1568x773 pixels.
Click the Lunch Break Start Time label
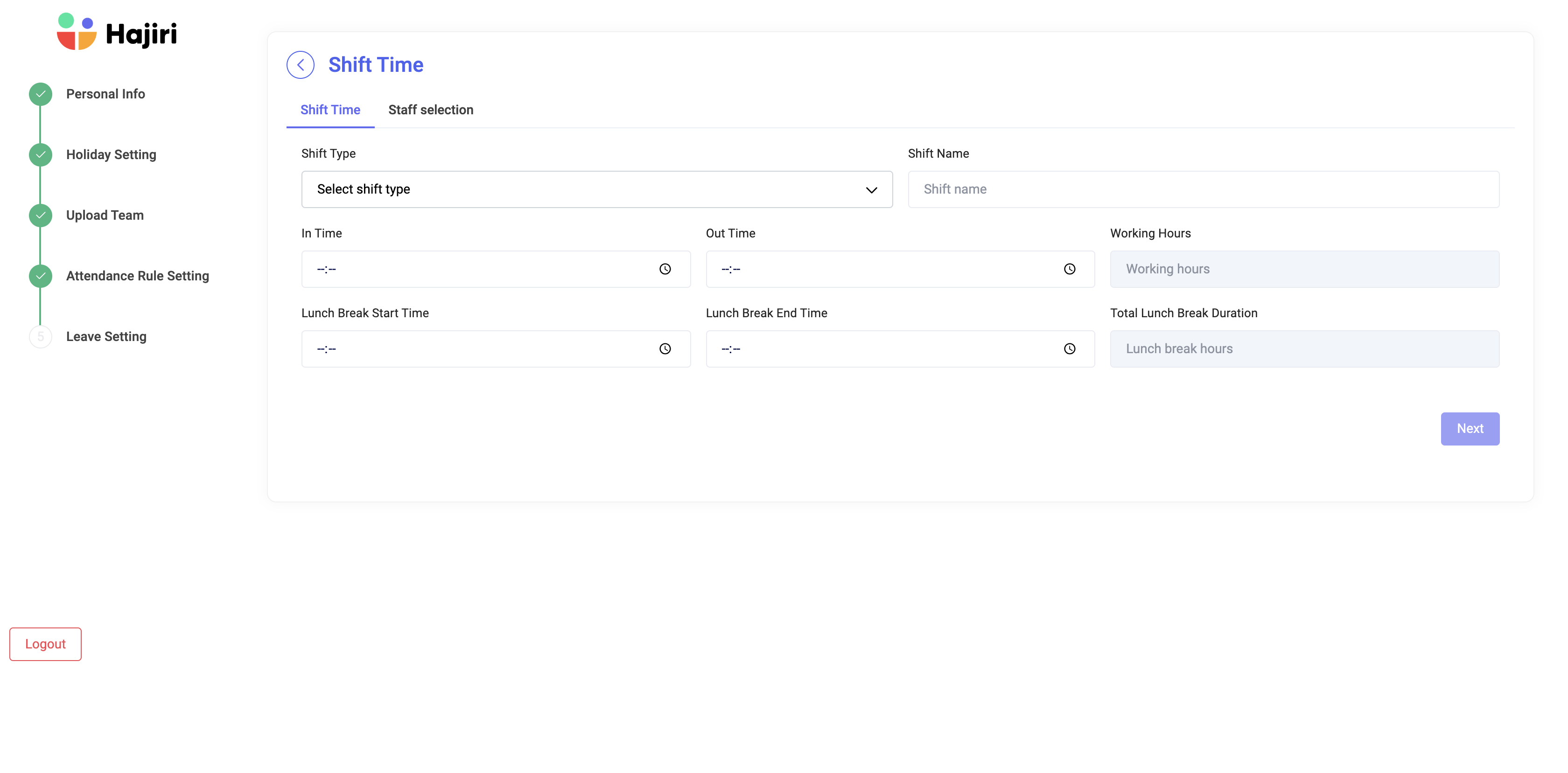364,313
